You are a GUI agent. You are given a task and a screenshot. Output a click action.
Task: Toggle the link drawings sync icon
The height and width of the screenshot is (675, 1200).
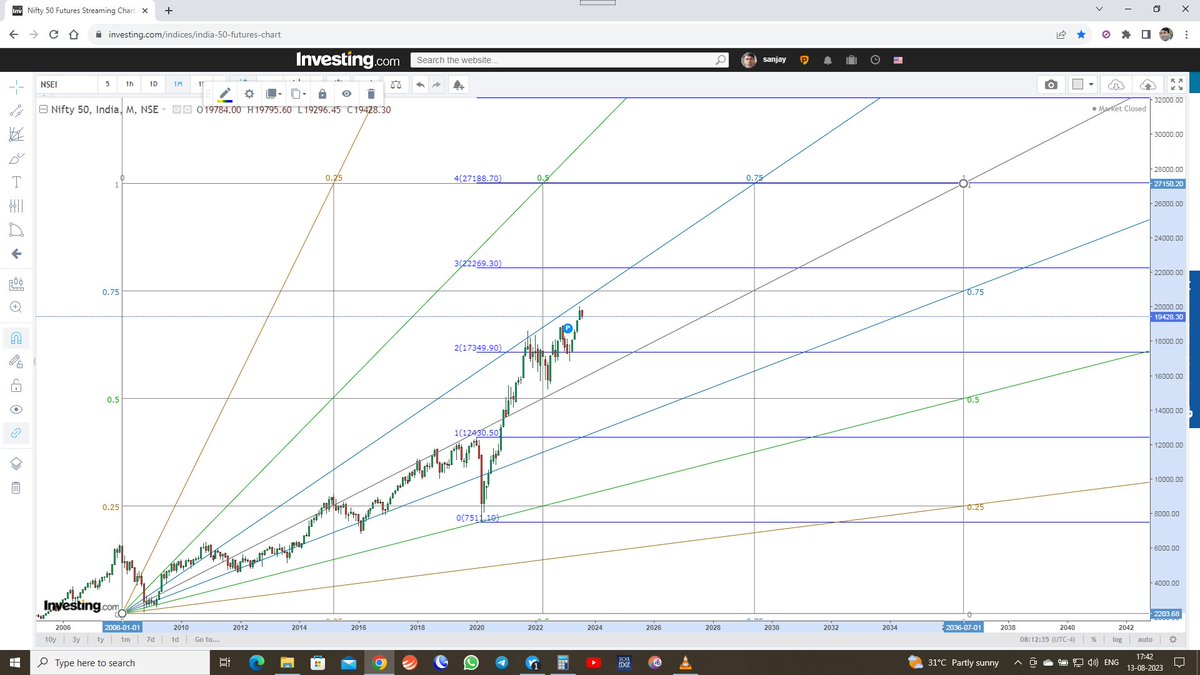coord(15,433)
